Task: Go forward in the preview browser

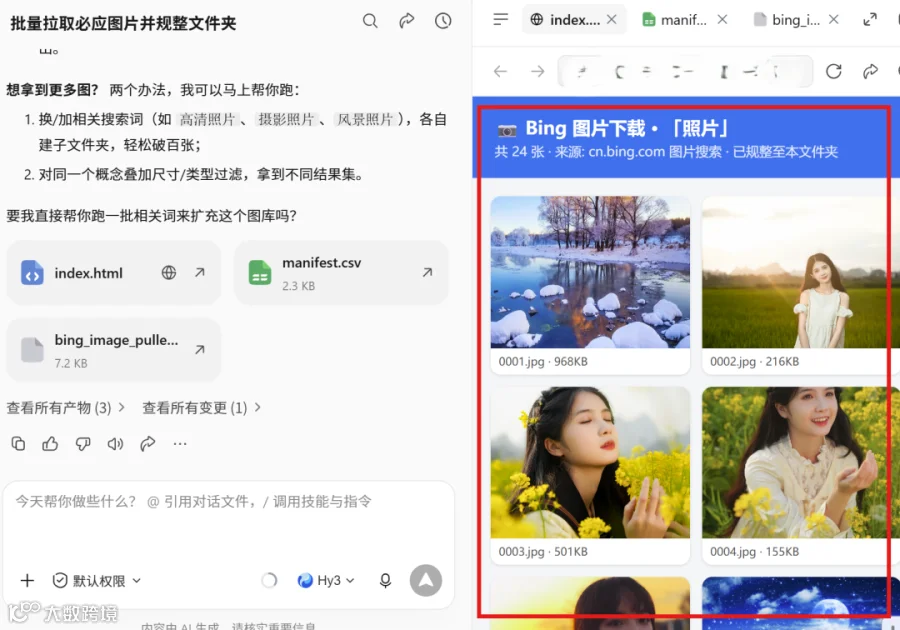Action: point(538,71)
